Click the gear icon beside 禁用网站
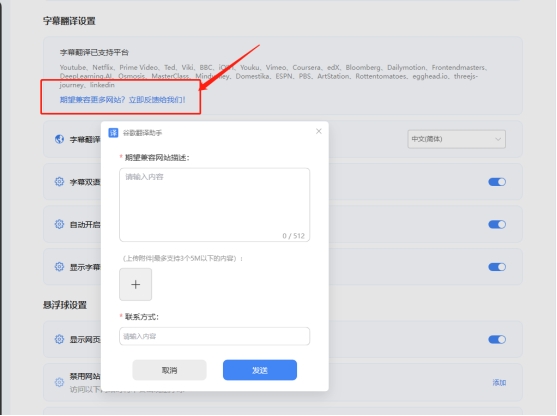This screenshot has height=416, width=557. click(59, 382)
